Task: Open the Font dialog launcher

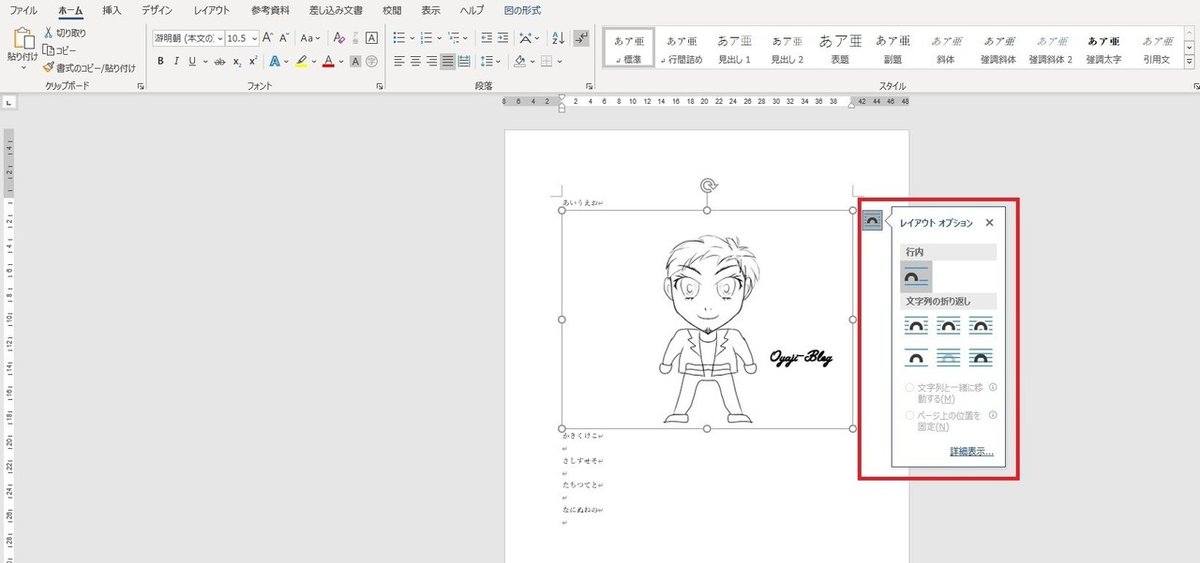Action: (379, 87)
